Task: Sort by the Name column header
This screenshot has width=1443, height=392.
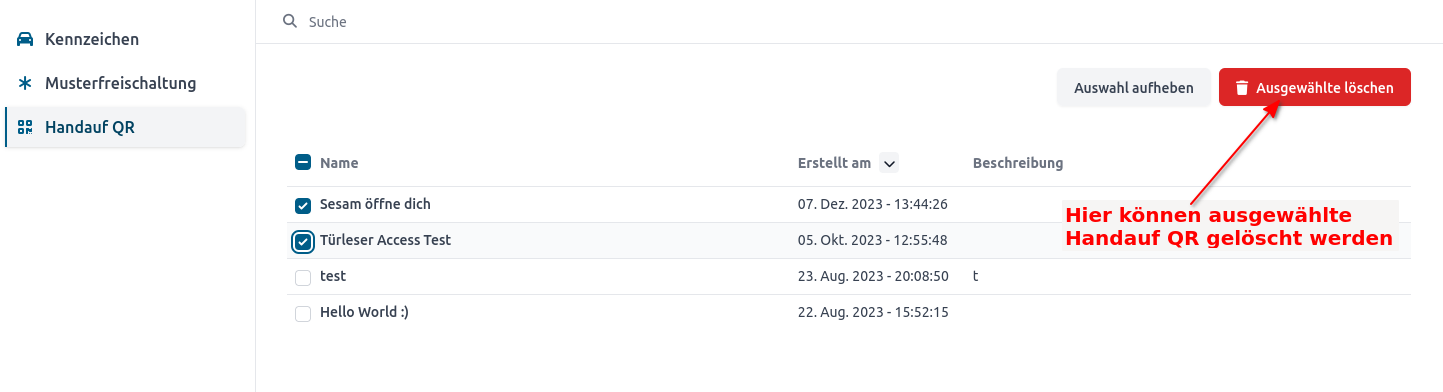Action: 339,163
